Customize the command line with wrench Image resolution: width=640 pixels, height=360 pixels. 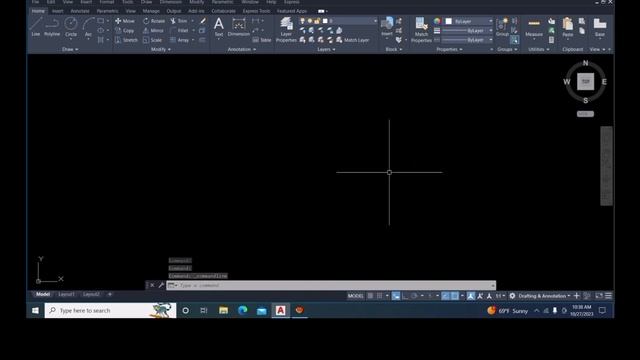click(x=161, y=285)
